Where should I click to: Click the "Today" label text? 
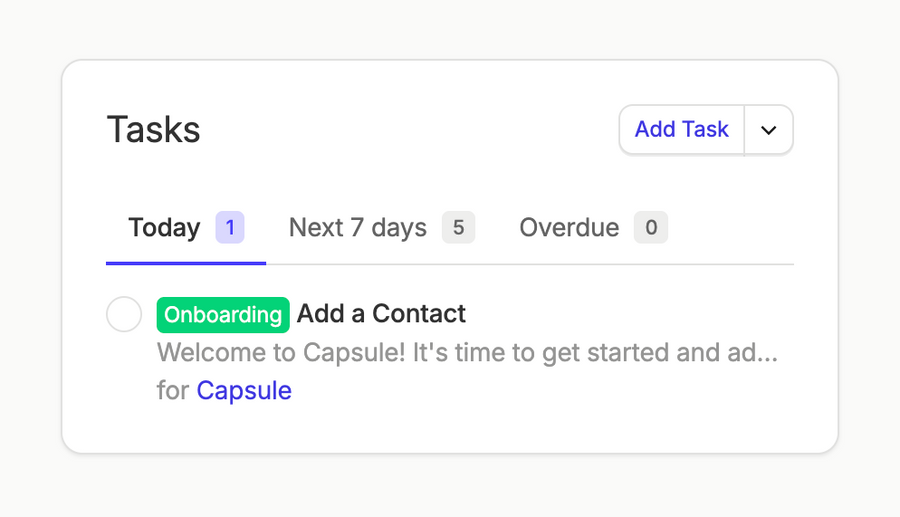coord(164,228)
